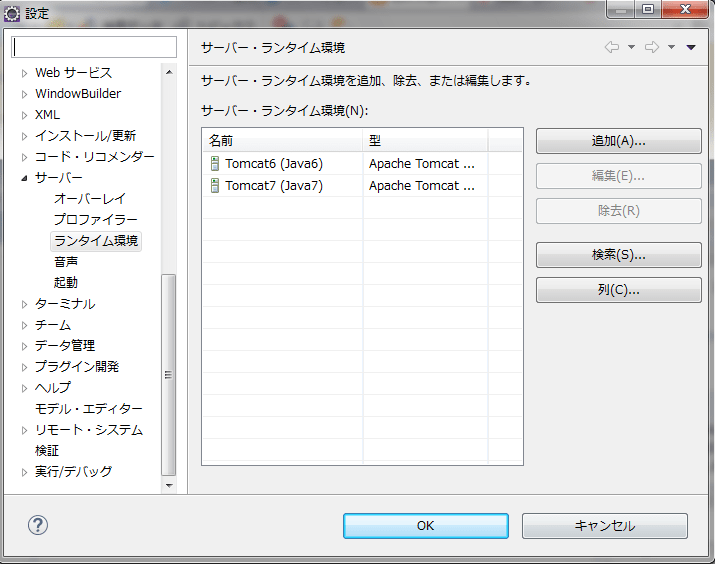This screenshot has width=715, height=564.
Task: Expand the チーム tree node
Action: [24, 325]
